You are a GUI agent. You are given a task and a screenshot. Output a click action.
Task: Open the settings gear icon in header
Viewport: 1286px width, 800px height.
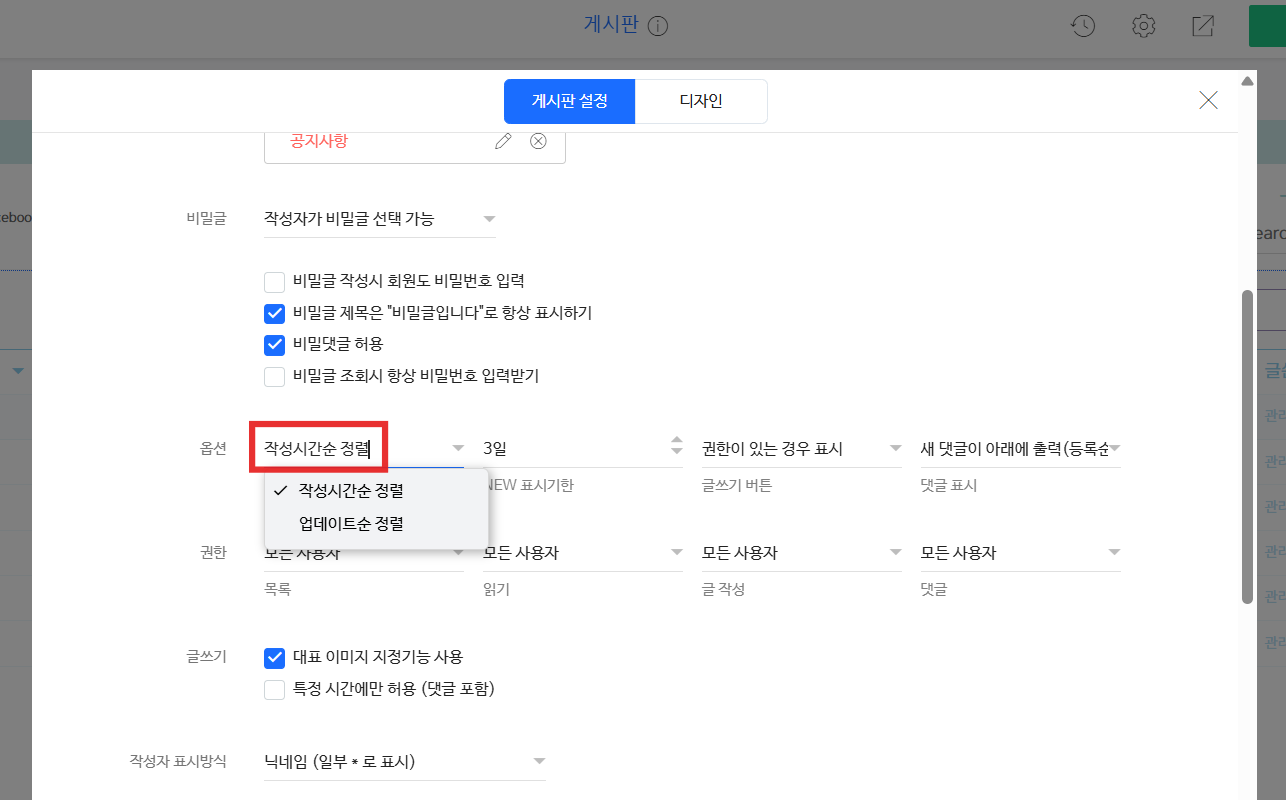[1143, 26]
